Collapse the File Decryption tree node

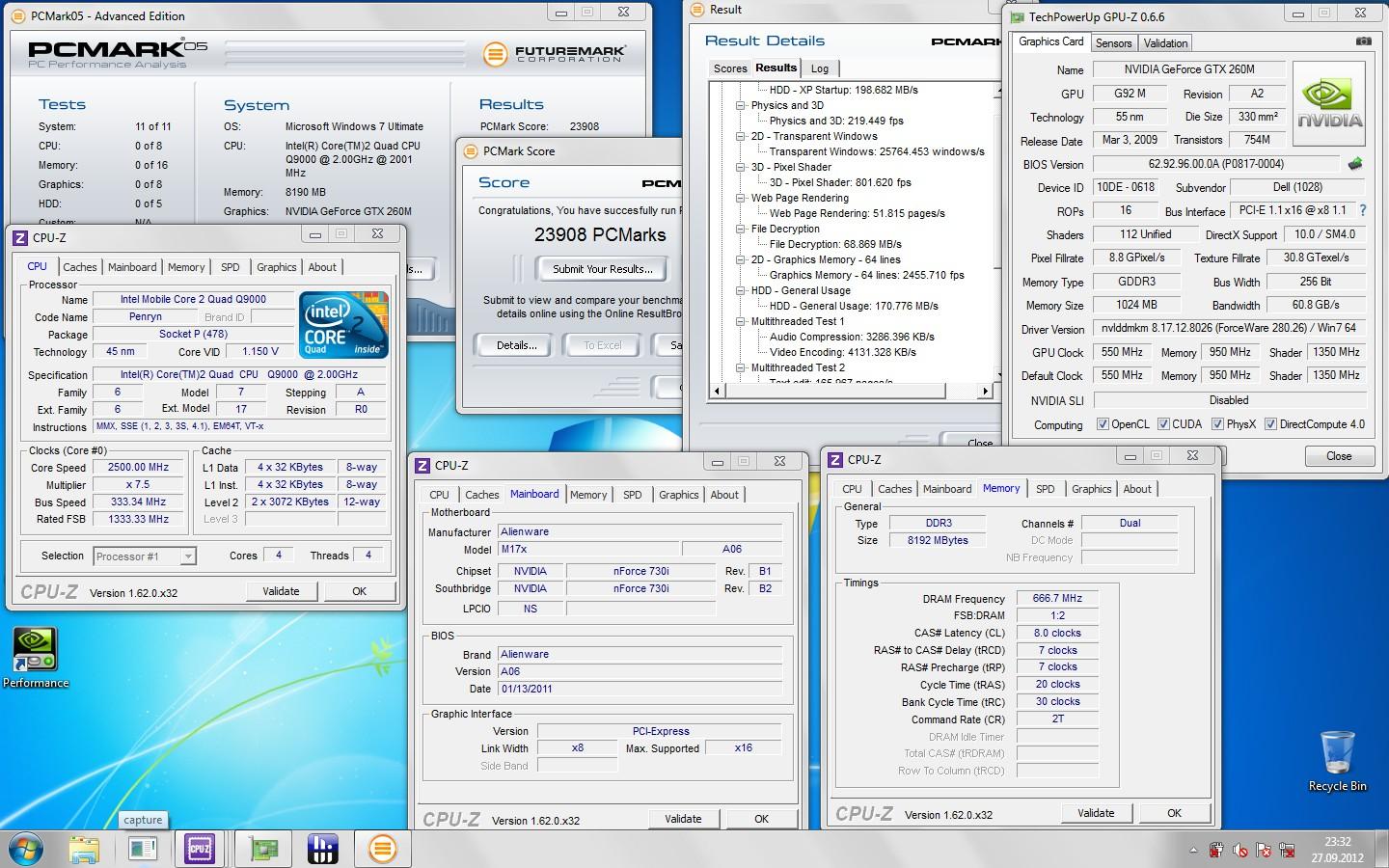(740, 229)
